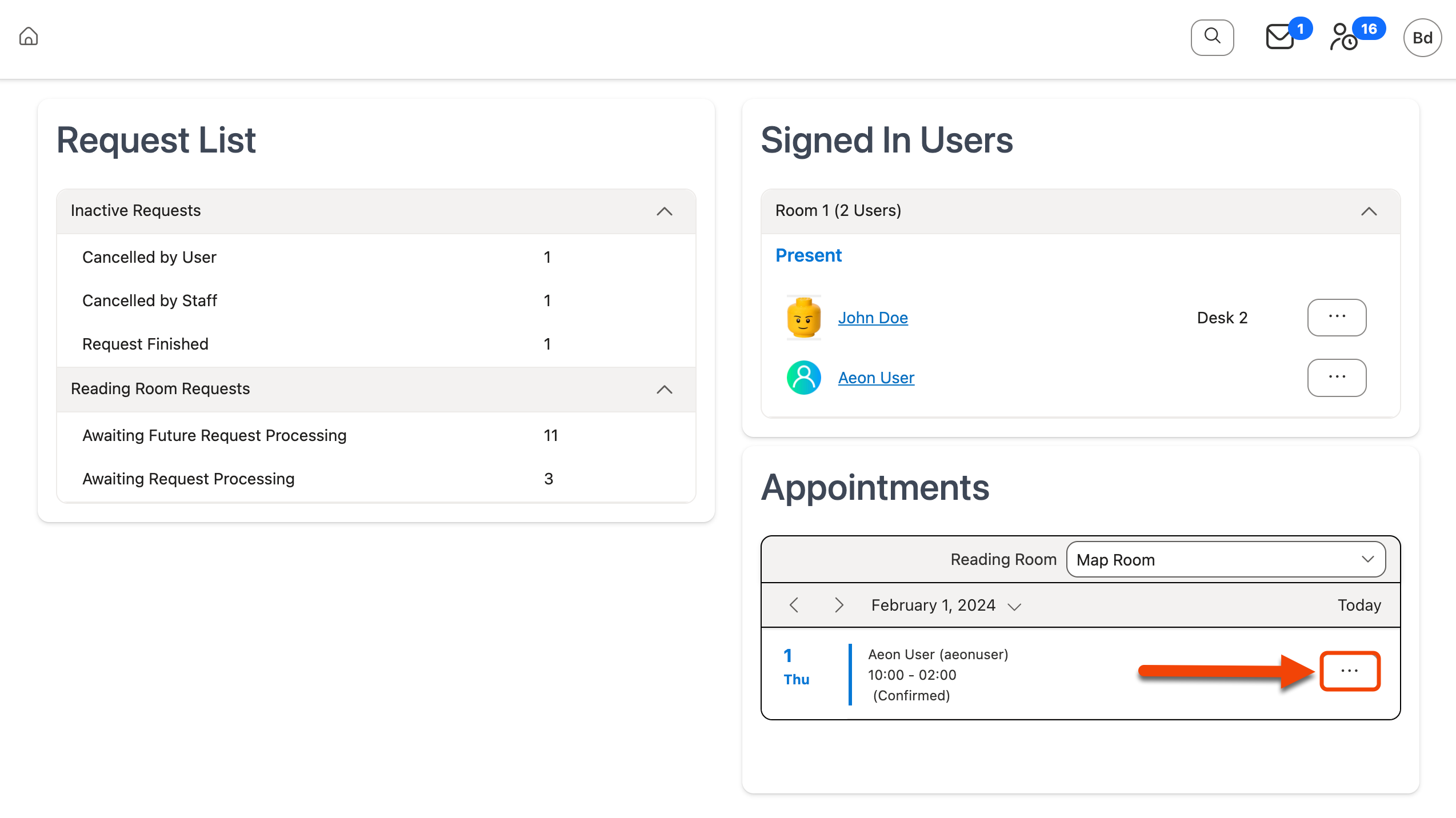The image size is (1456, 818).
Task: Go to previous day in Appointments
Action: point(794,604)
